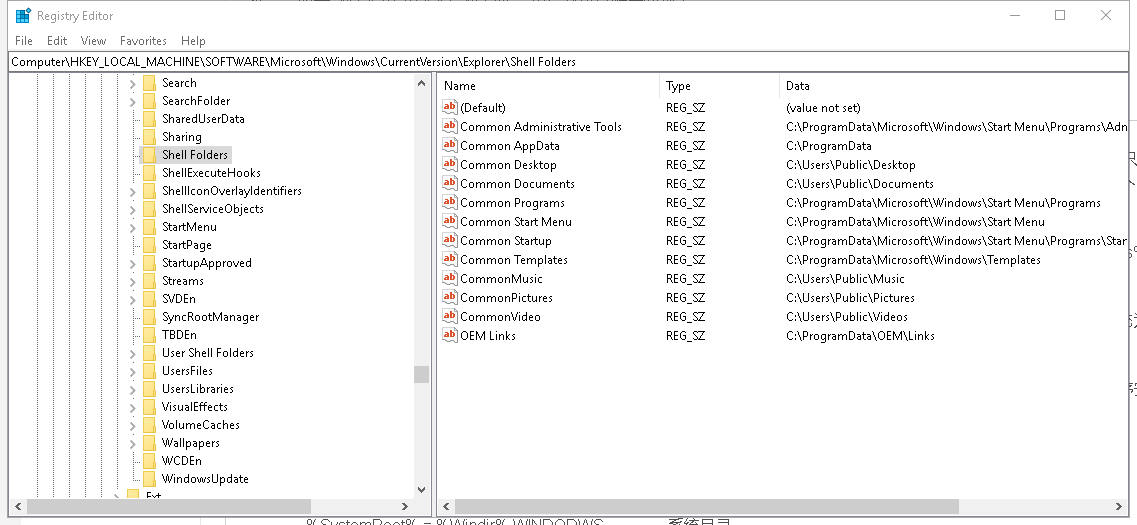This screenshot has width=1137, height=525.
Task: Click the tree pane vertical scrollbar thumb
Action: tap(421, 374)
